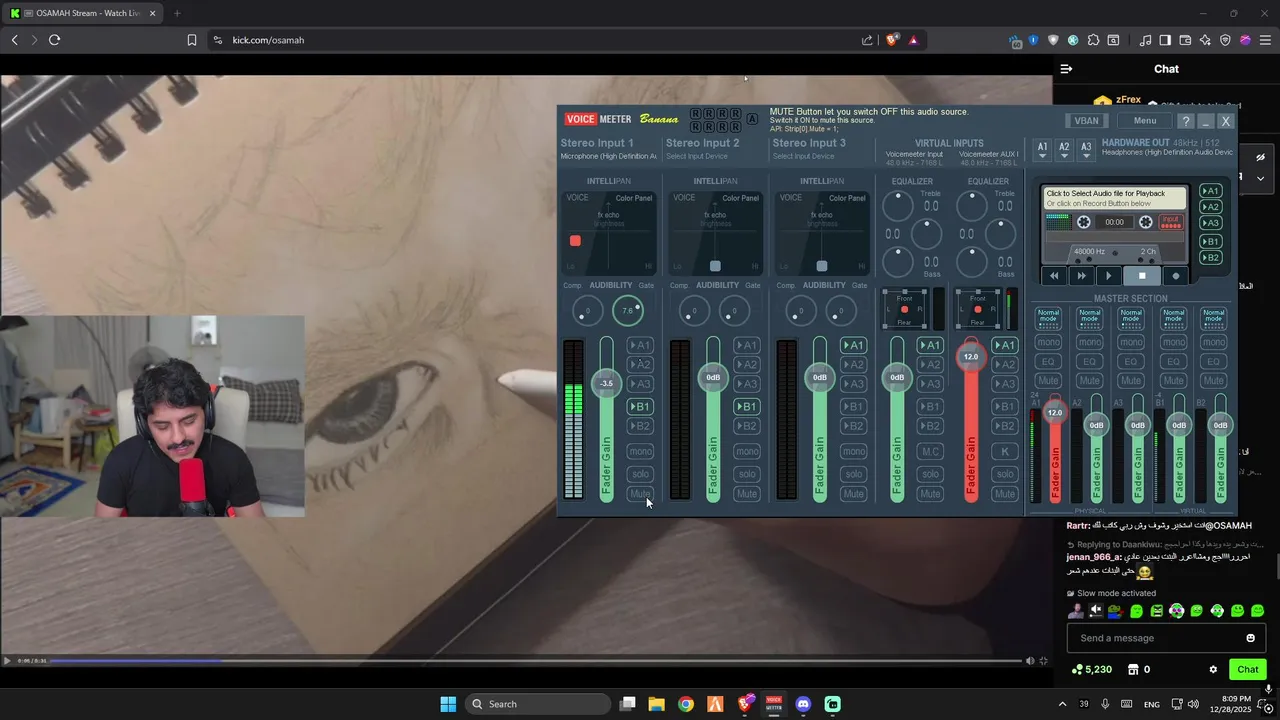Click the share page icon
Image resolution: width=1280 pixels, height=720 pixels.
point(867,40)
